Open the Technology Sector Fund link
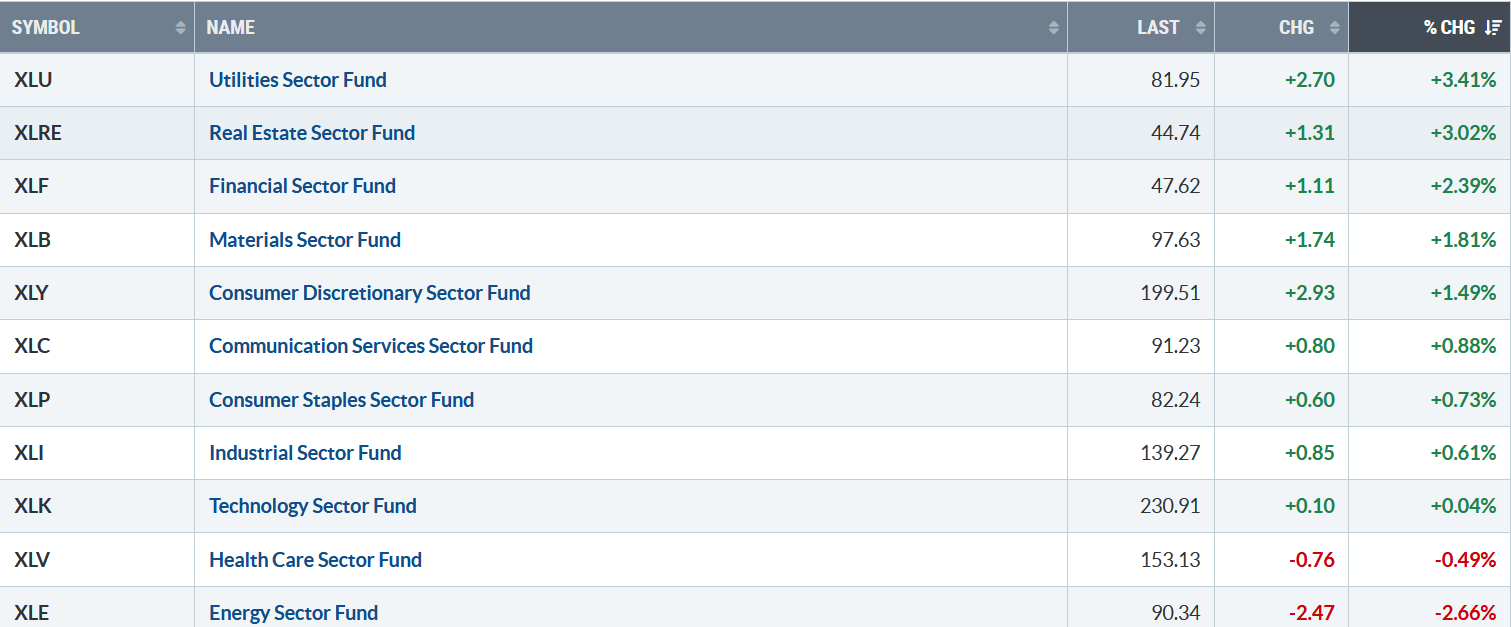The image size is (1511, 627). (313, 506)
